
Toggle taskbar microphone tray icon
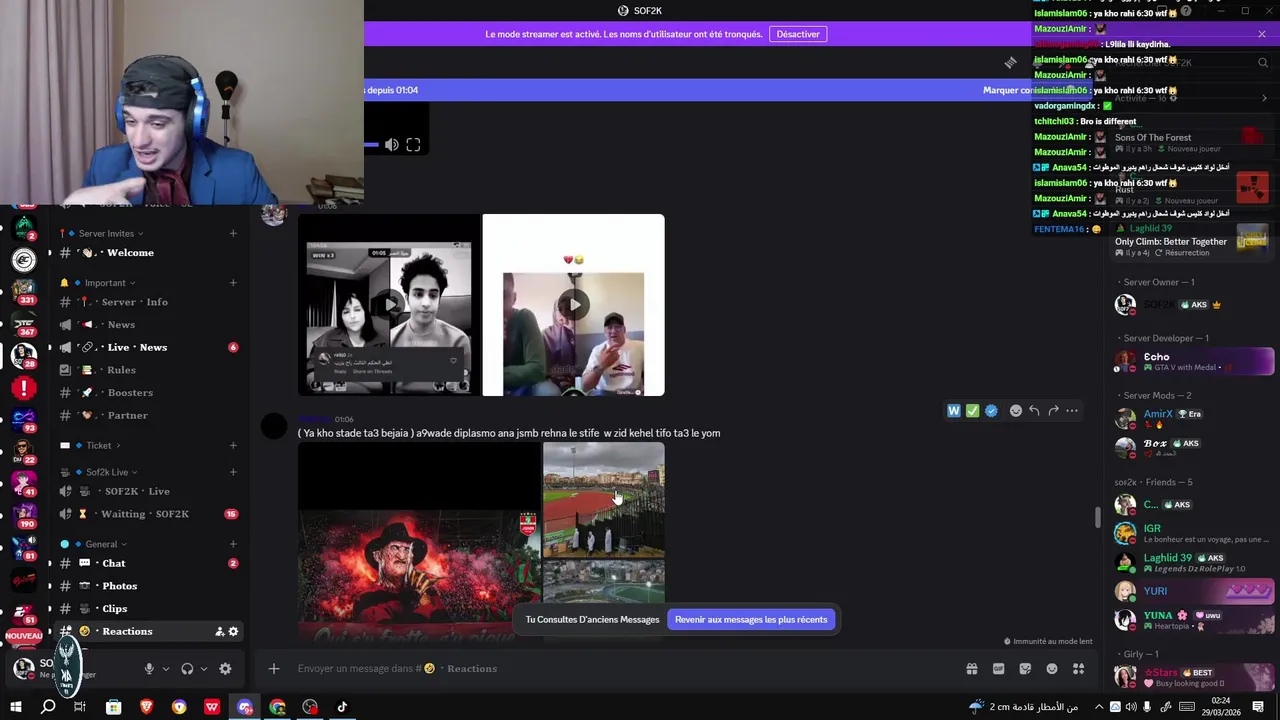(x=1148, y=707)
